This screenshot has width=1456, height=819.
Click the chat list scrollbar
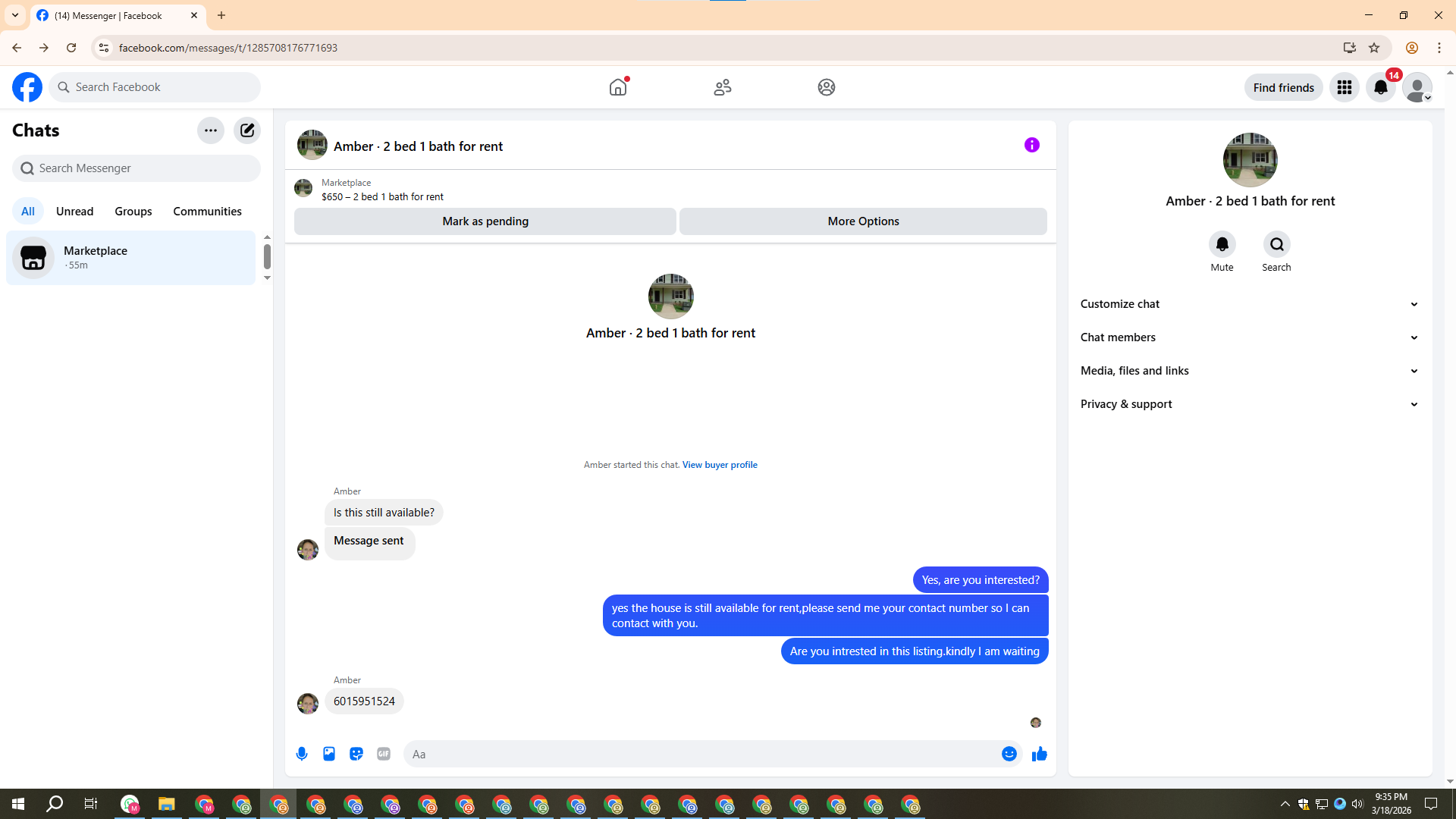pyautogui.click(x=267, y=257)
